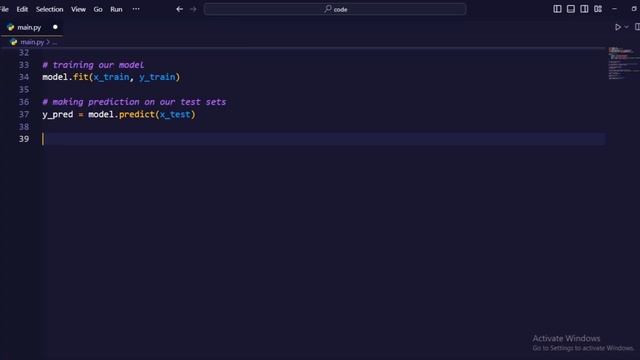Minimize the VS Code window

pos(614,9)
